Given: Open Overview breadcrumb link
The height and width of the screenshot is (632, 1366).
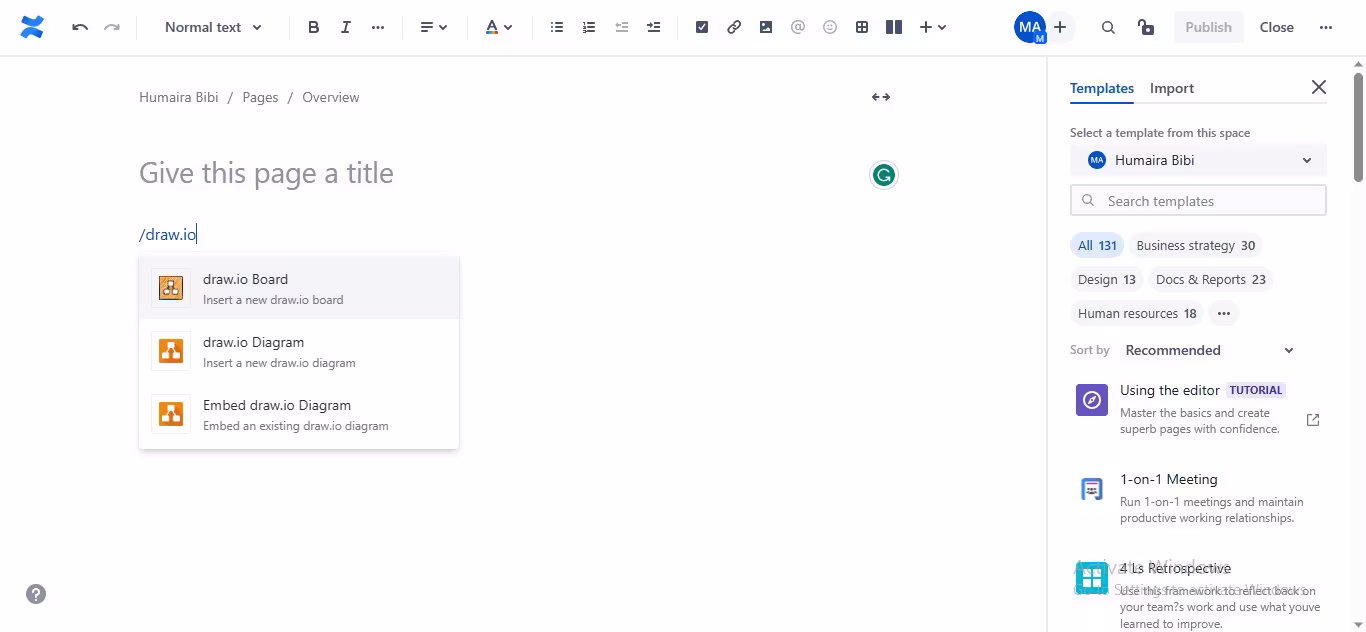Looking at the screenshot, I should click(x=331, y=97).
